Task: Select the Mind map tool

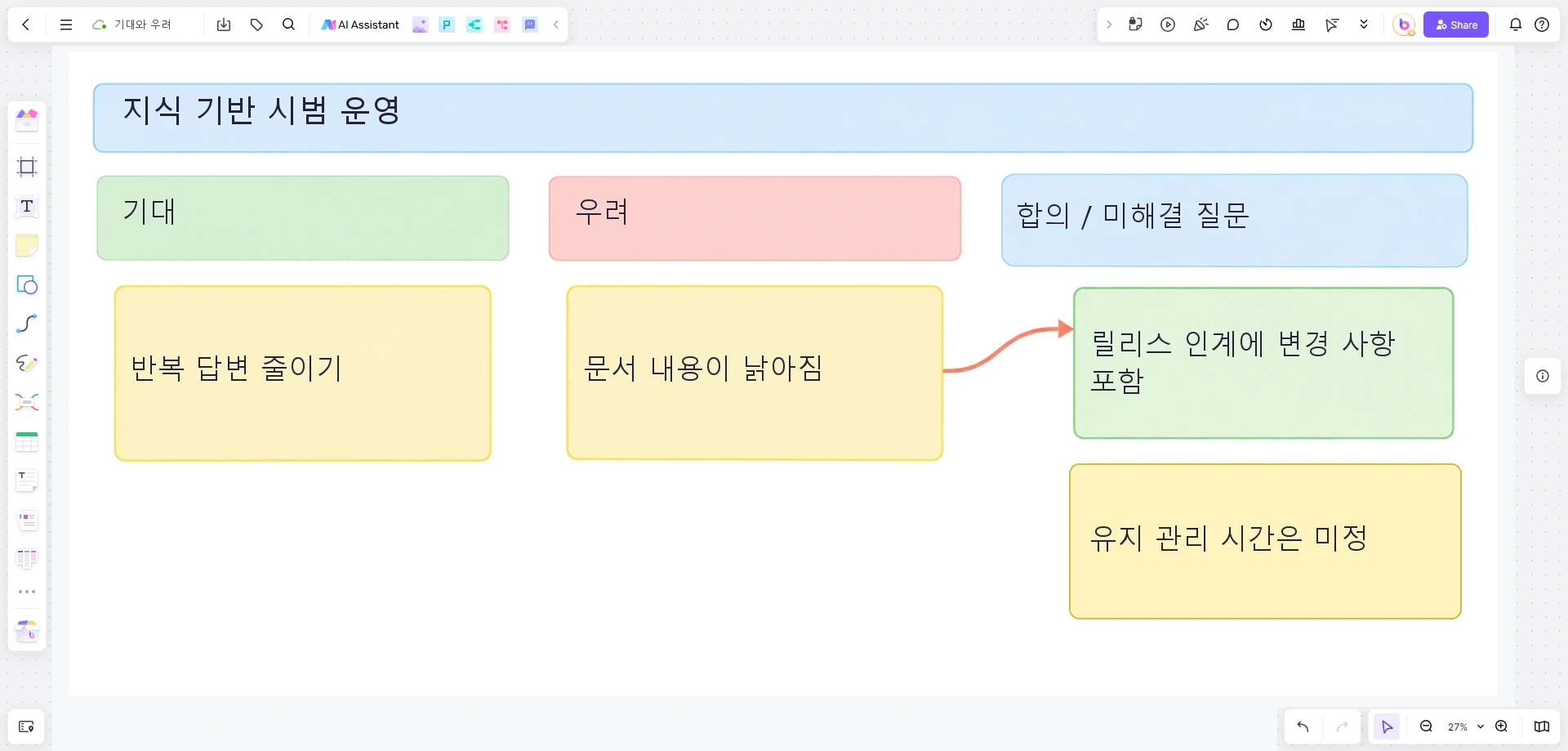Action: [27, 402]
